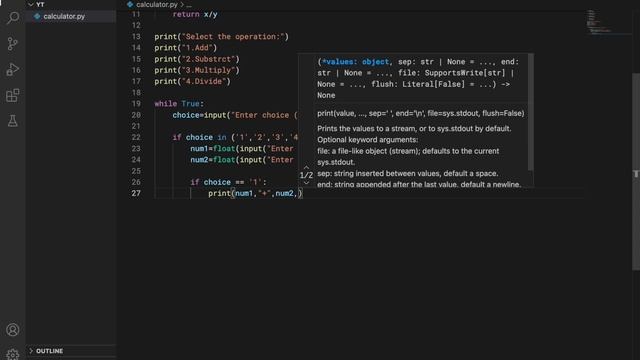Screen dimensions: 640x360
Task: Click the '1.Add' string on line 14
Action: point(197,48)
